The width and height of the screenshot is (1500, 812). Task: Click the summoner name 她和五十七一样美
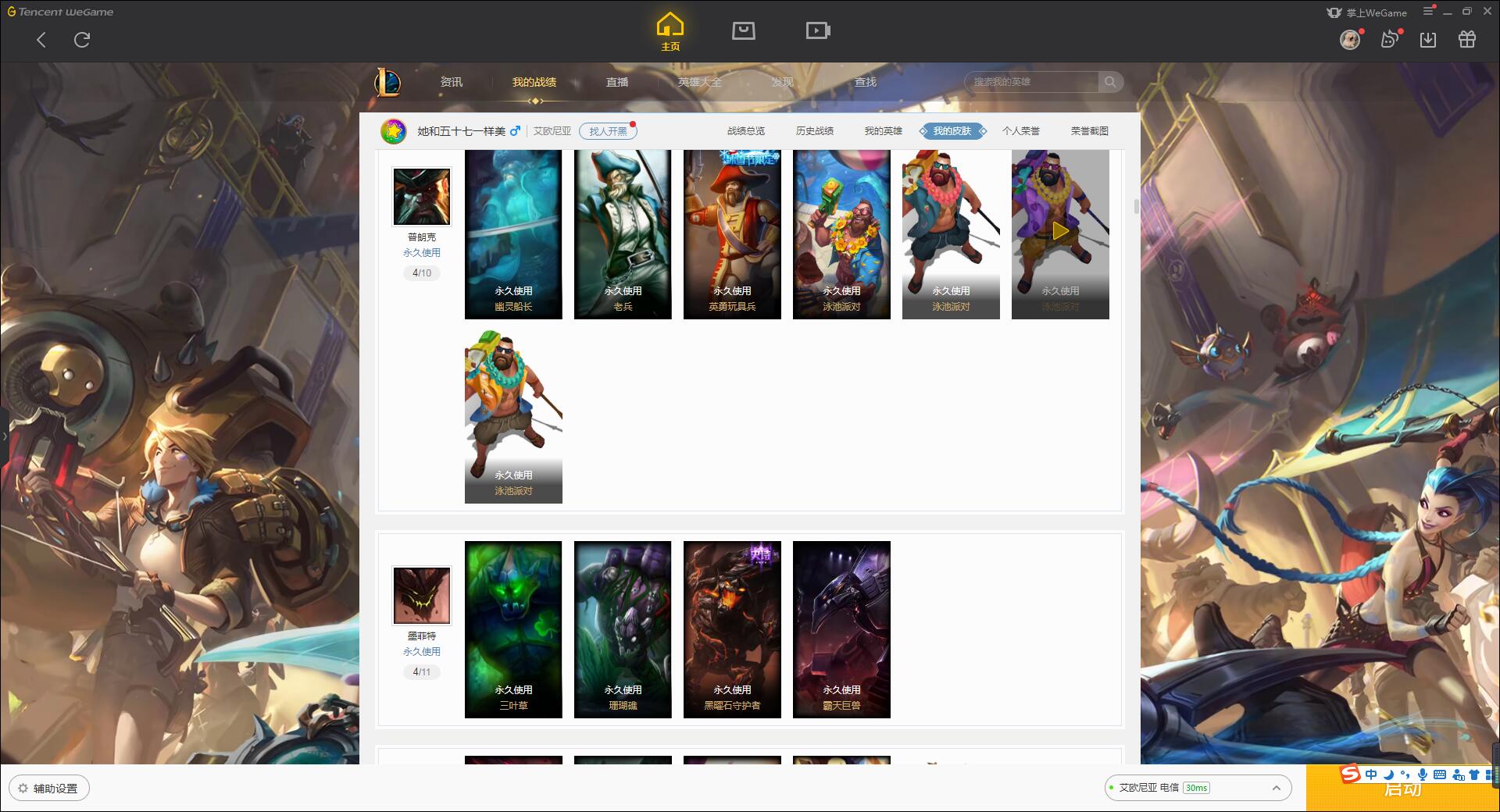(x=461, y=131)
